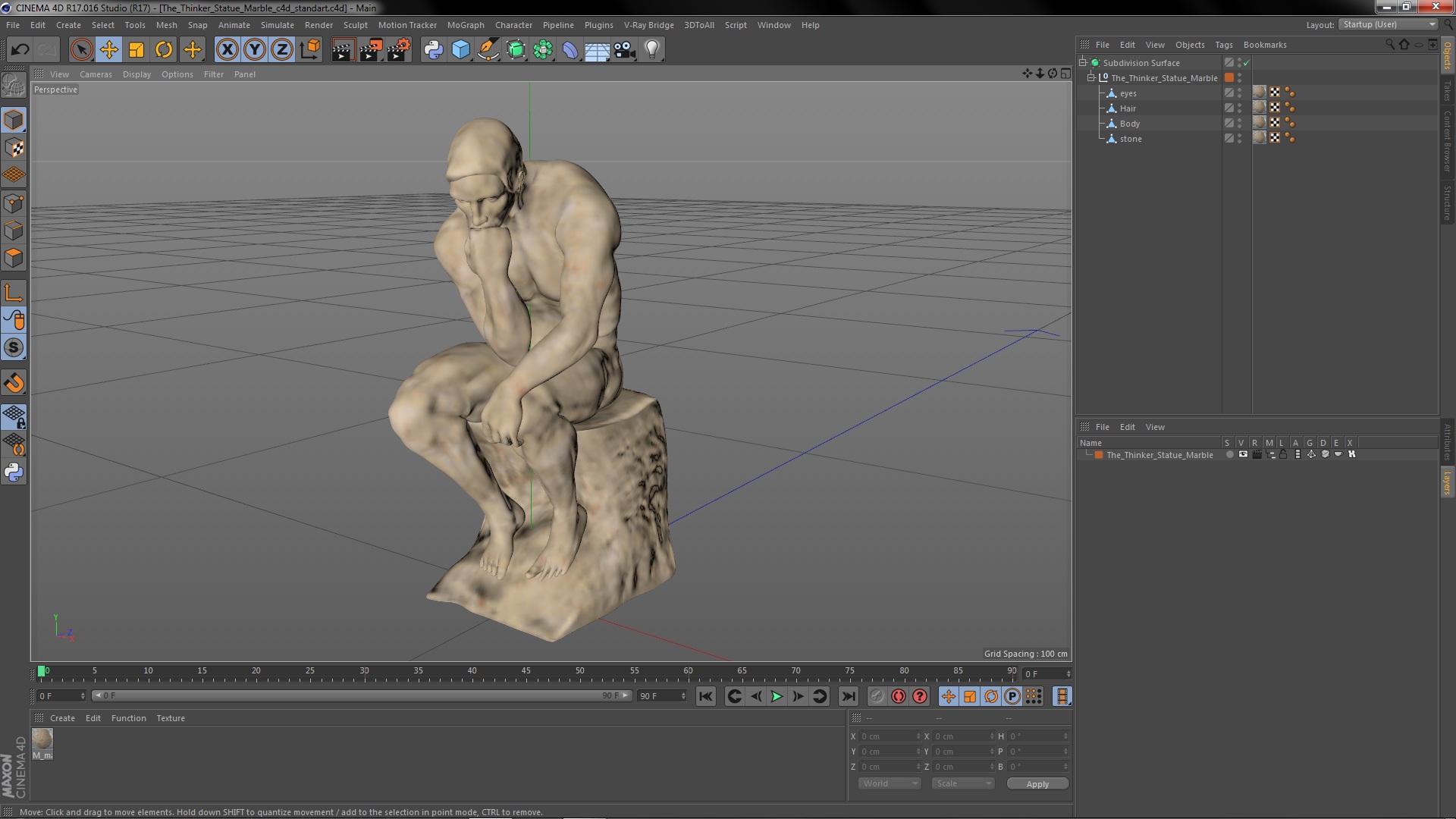
Task: Click the Undo arrow icon
Action: (20, 50)
